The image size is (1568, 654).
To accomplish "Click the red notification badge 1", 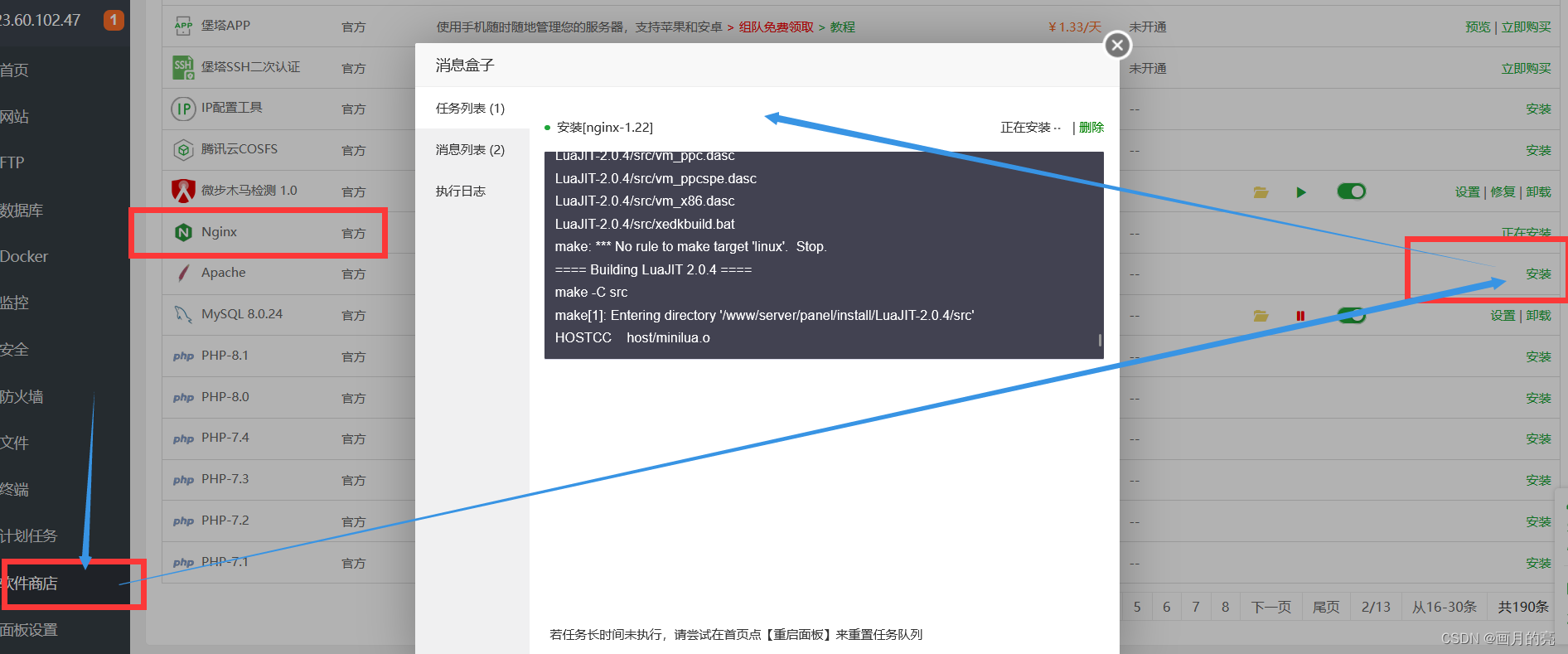I will pos(114,19).
